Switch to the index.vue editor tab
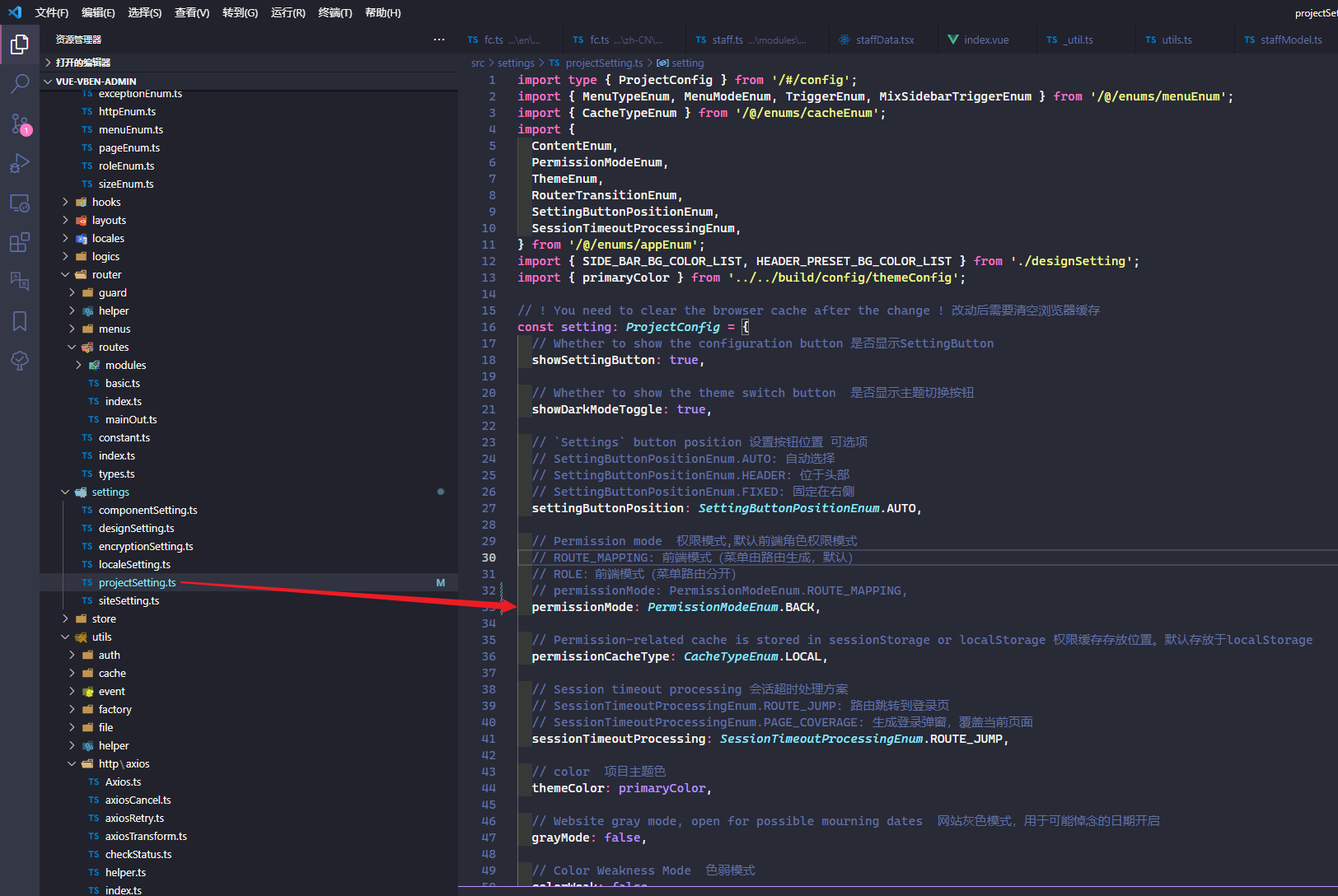The image size is (1338, 896). tap(986, 40)
